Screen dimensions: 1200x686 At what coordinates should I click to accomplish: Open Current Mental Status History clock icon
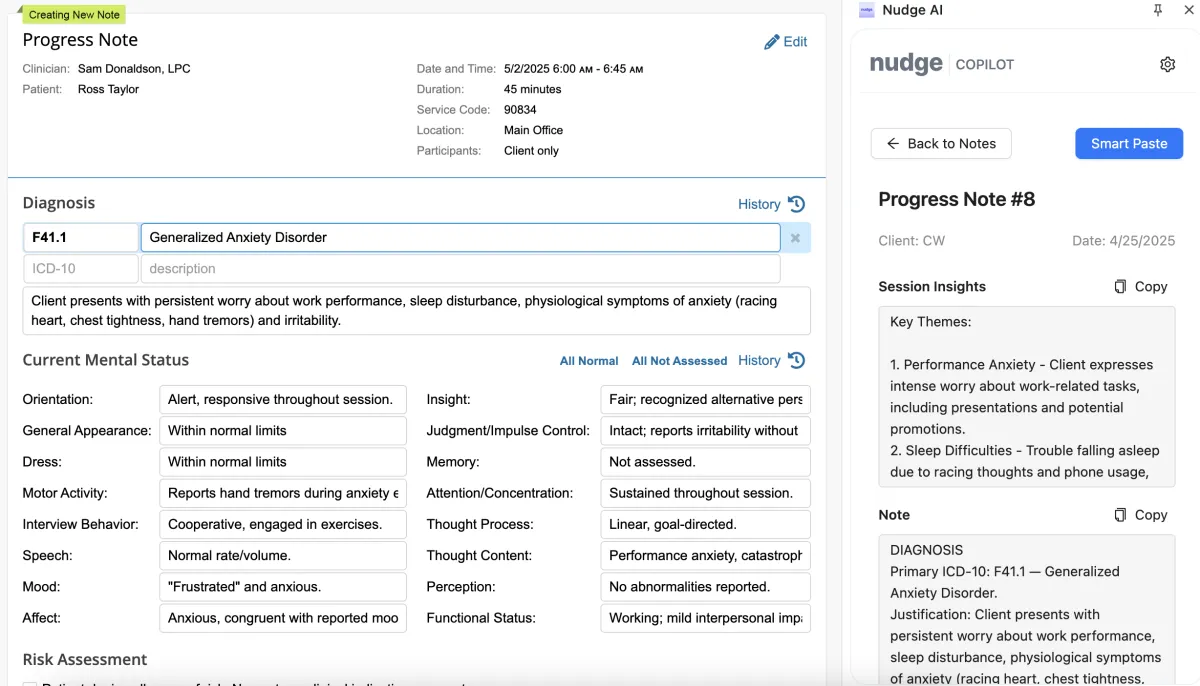tap(796, 360)
